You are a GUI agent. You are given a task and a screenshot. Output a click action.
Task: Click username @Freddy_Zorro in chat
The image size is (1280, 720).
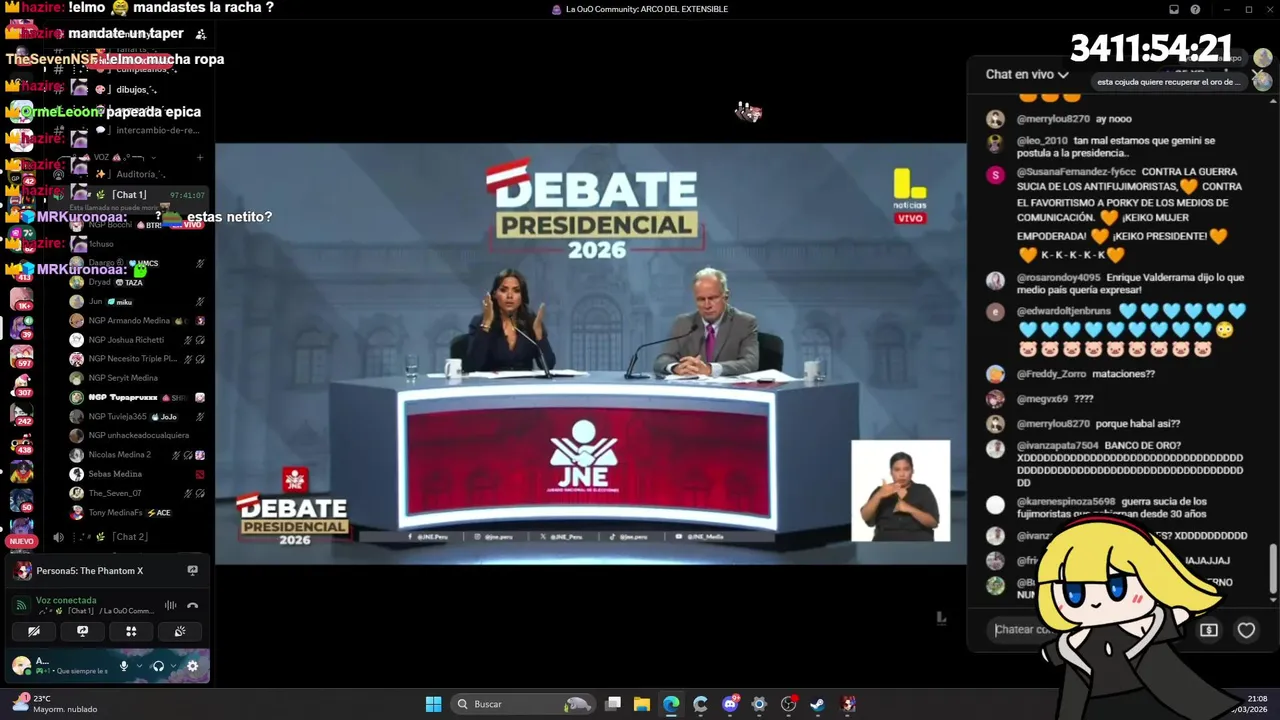[x=1052, y=374]
